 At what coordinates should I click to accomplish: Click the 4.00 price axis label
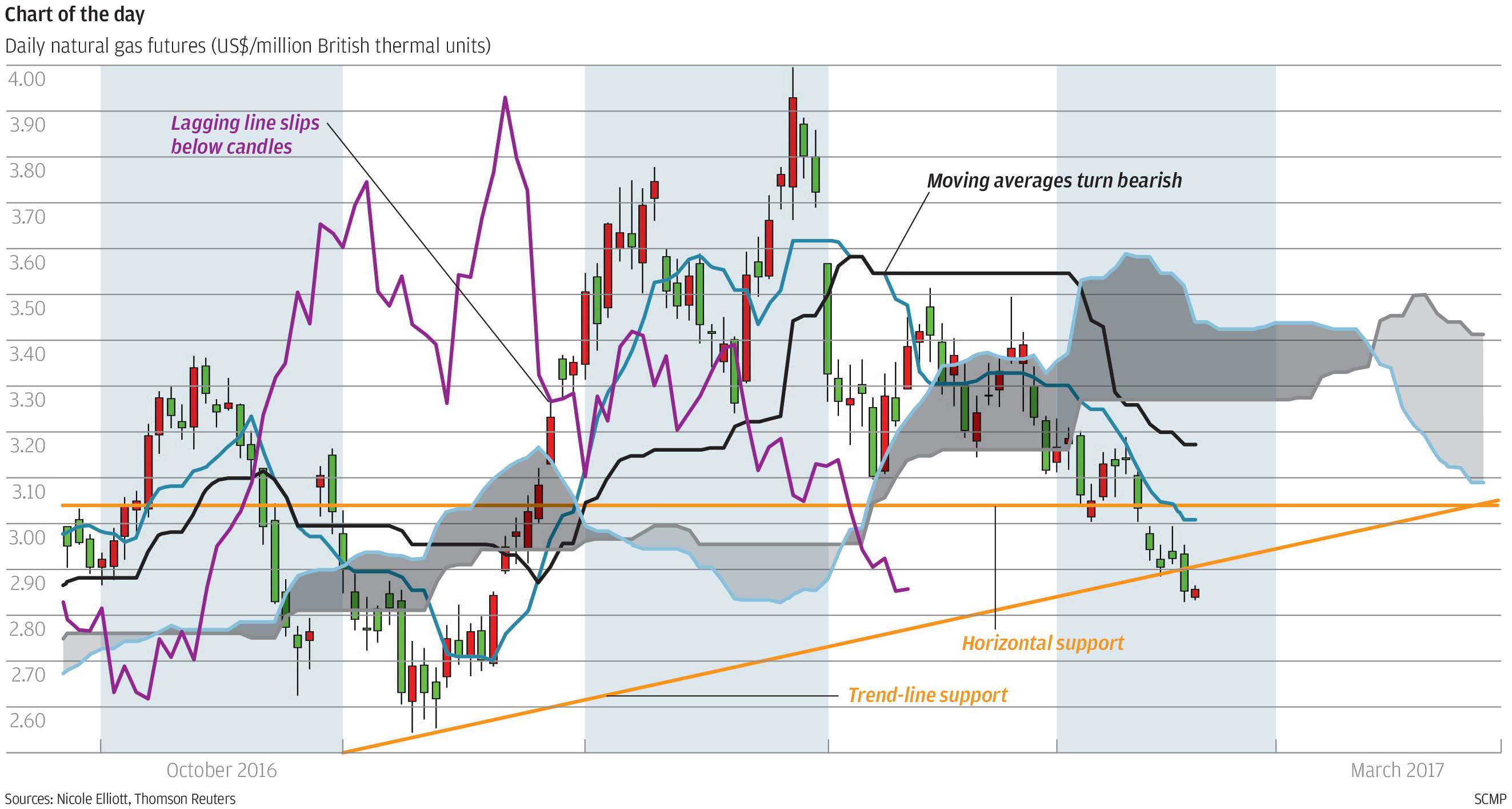[26, 79]
